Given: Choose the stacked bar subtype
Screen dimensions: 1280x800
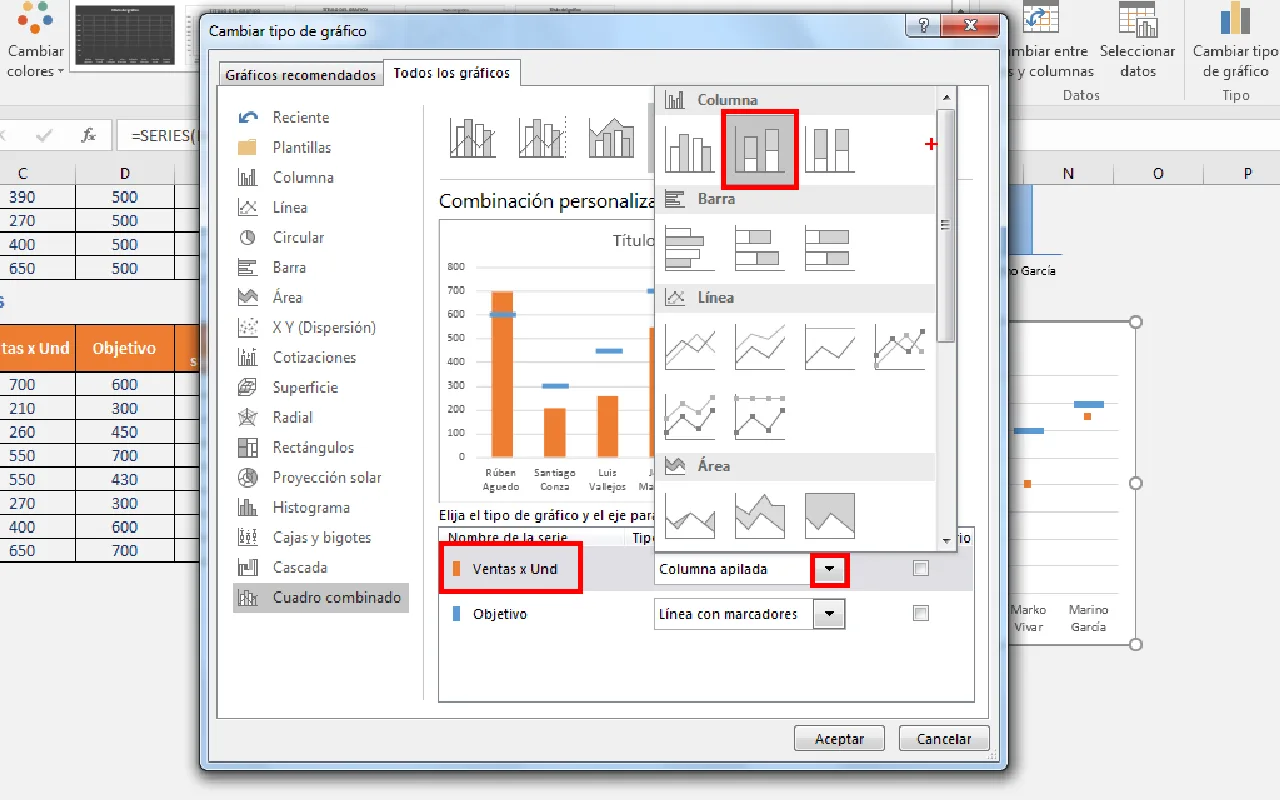Looking at the screenshot, I should pyautogui.click(x=760, y=249).
